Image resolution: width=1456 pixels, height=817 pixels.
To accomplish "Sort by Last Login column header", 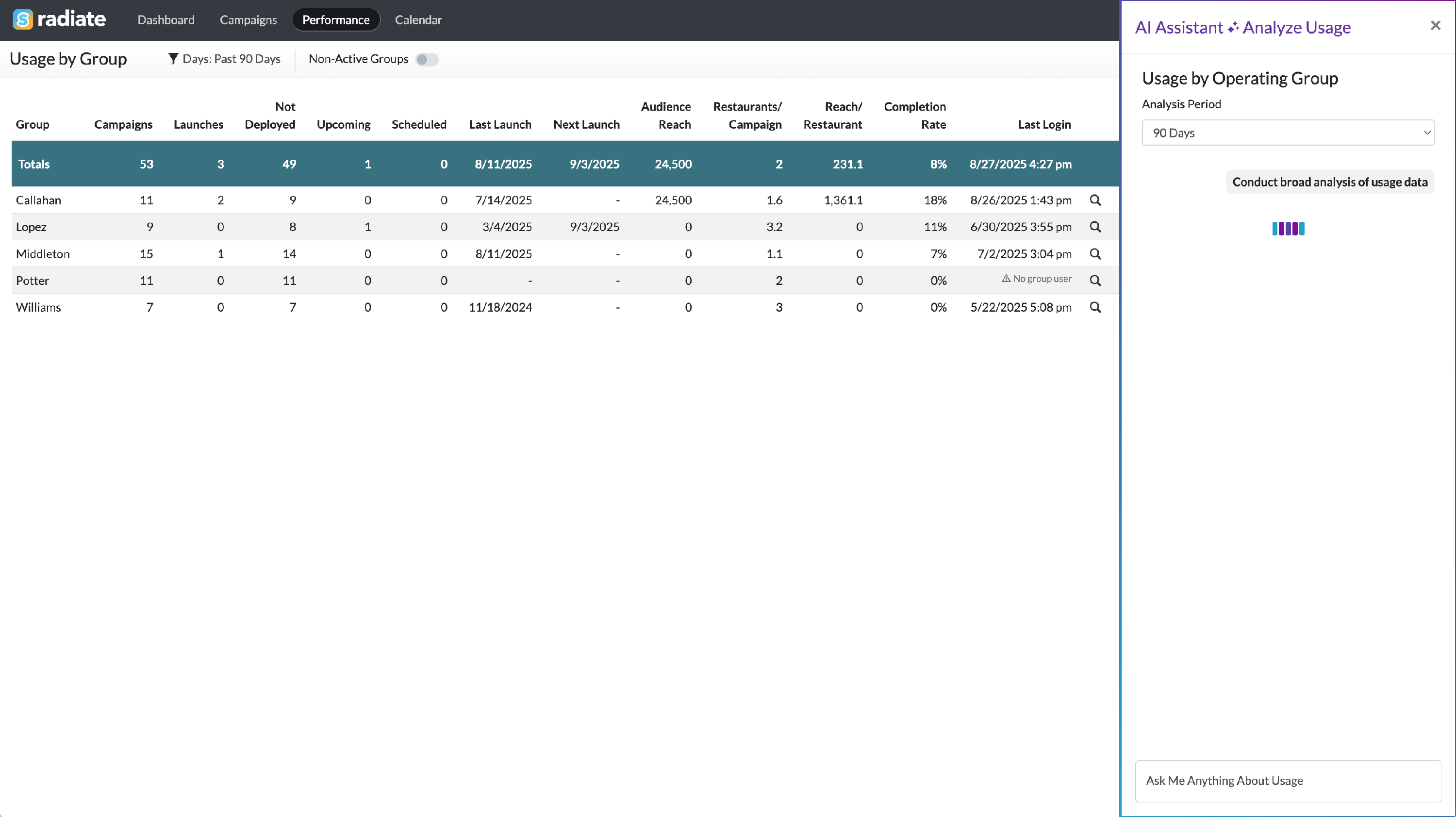I will (x=1044, y=124).
